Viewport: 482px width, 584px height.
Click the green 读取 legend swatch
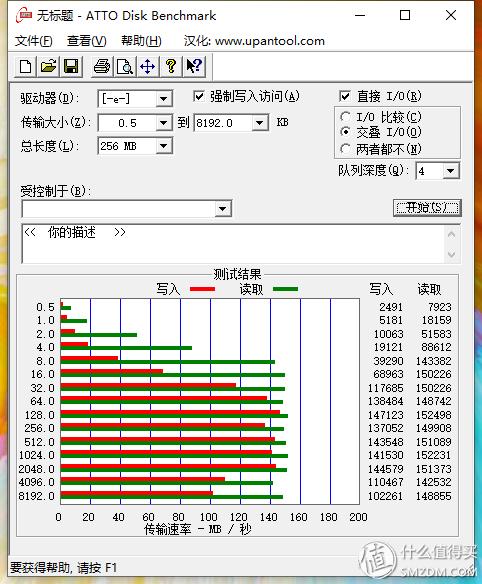(285, 289)
